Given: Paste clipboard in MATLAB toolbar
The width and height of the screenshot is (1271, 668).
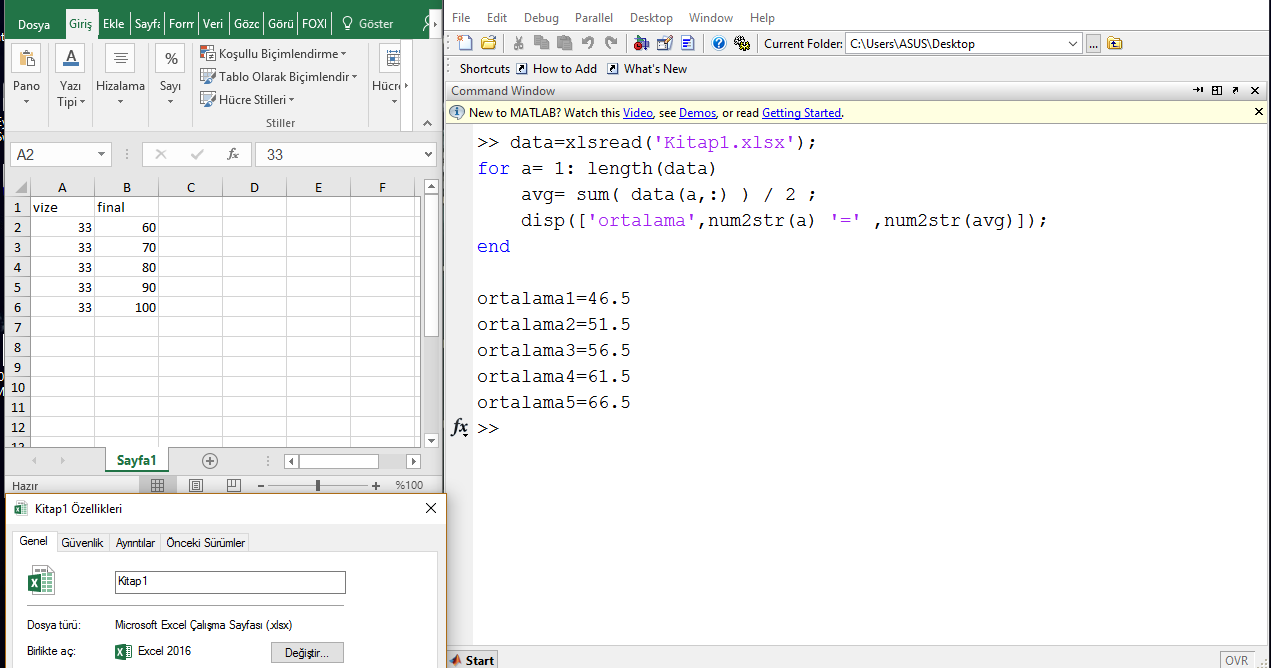Looking at the screenshot, I should 564,43.
